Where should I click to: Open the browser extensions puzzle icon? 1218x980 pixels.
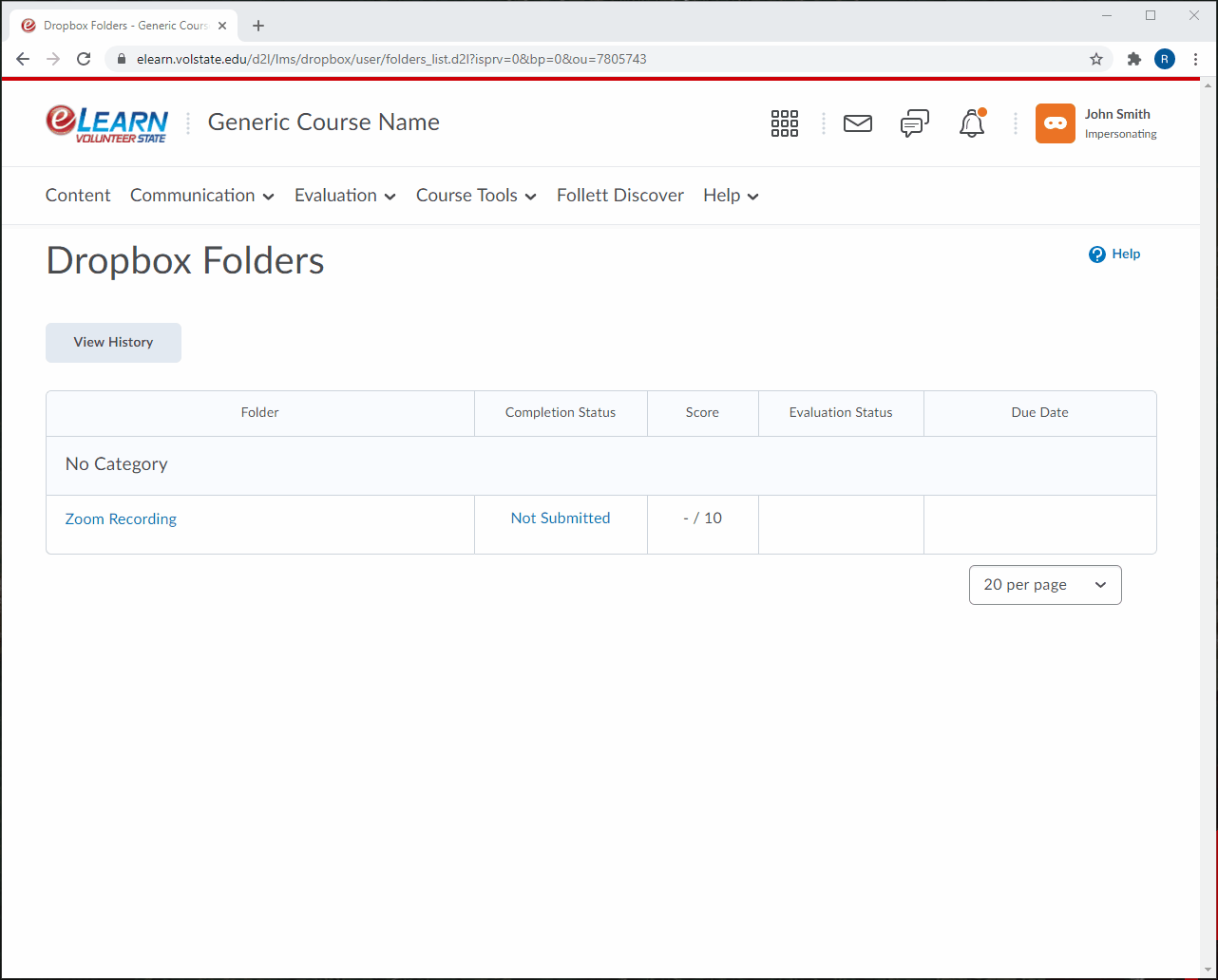[x=1134, y=58]
